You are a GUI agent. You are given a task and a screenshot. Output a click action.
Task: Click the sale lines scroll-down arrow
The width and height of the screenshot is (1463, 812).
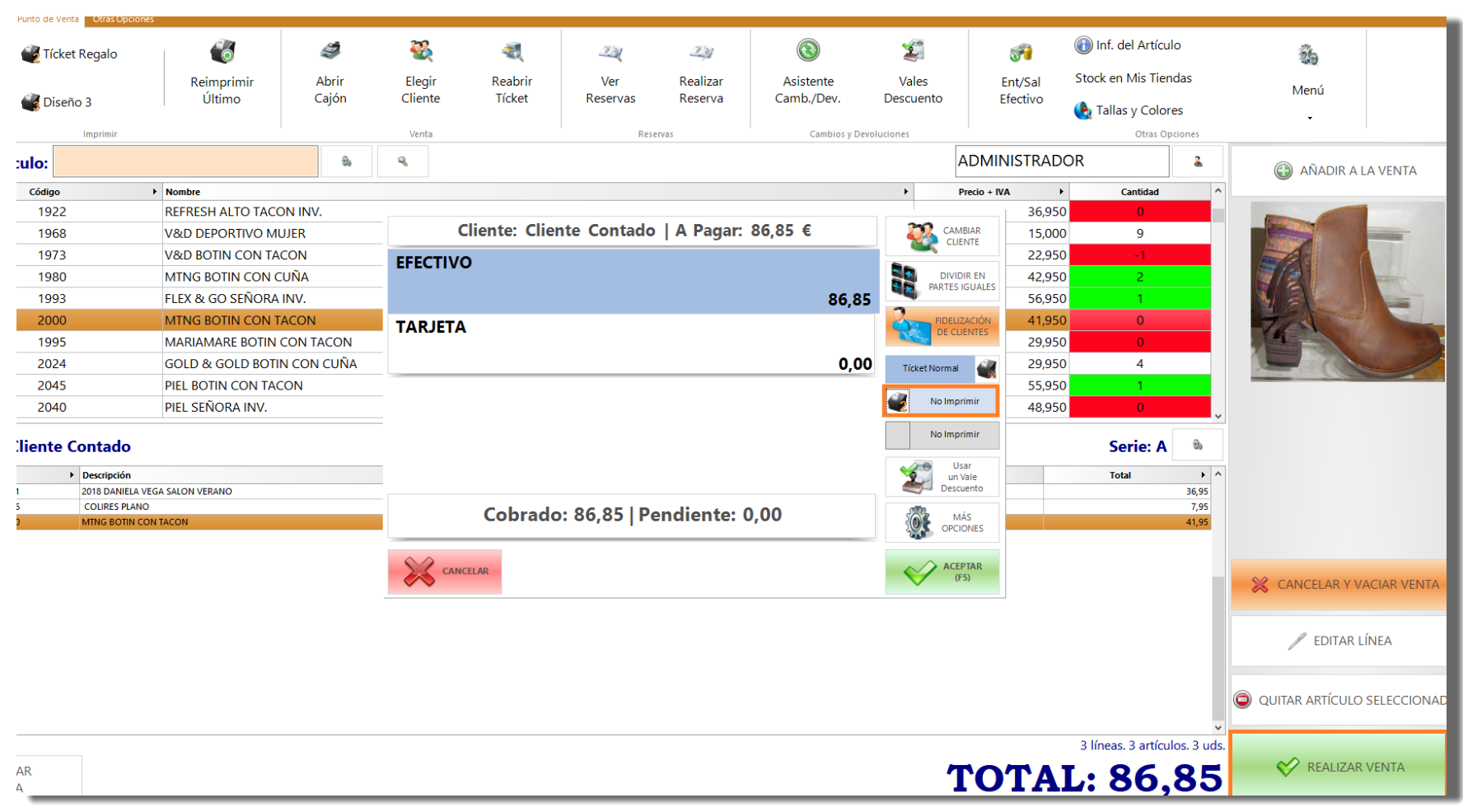pyautogui.click(x=1218, y=728)
